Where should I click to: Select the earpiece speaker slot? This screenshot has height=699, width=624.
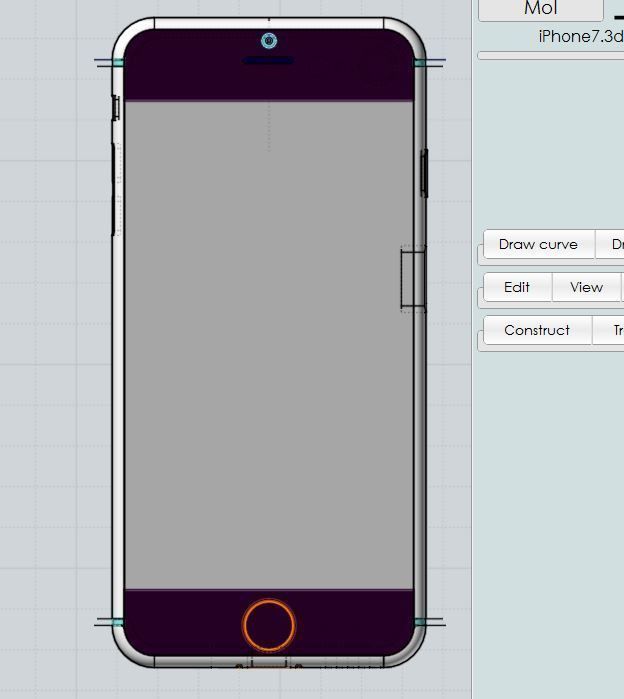coord(268,60)
